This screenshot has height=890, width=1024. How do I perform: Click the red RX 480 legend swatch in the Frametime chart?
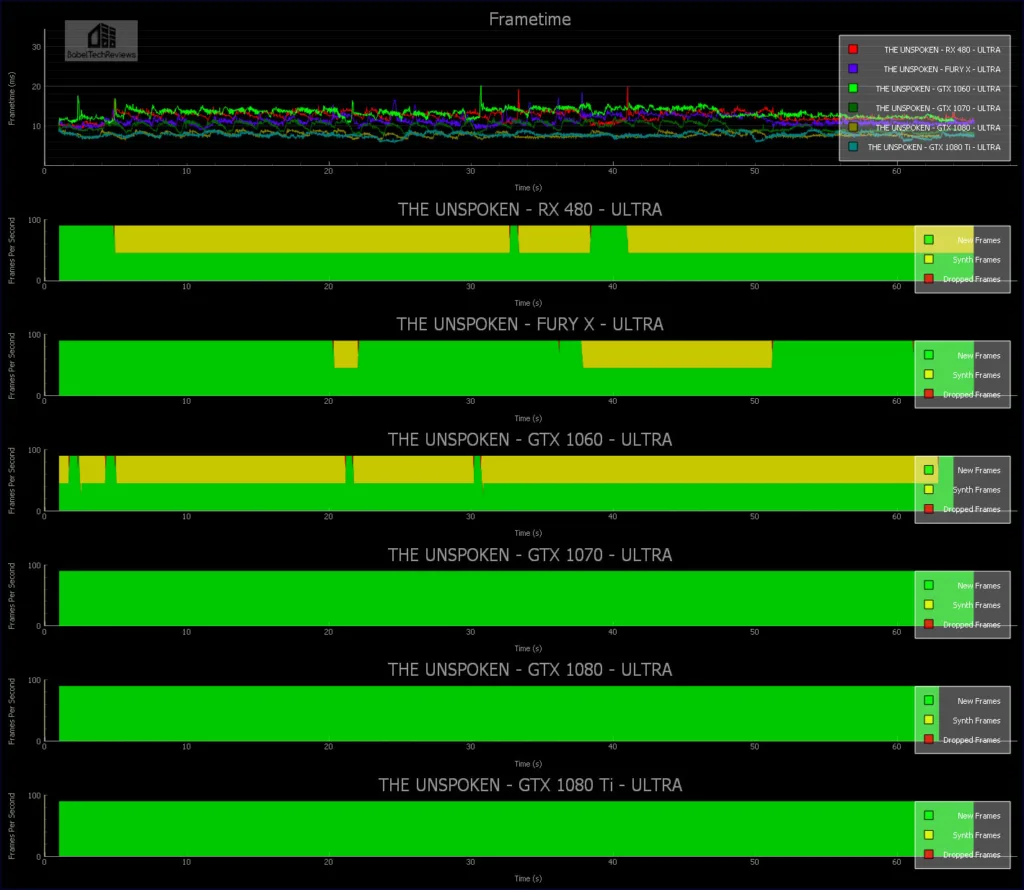point(852,49)
